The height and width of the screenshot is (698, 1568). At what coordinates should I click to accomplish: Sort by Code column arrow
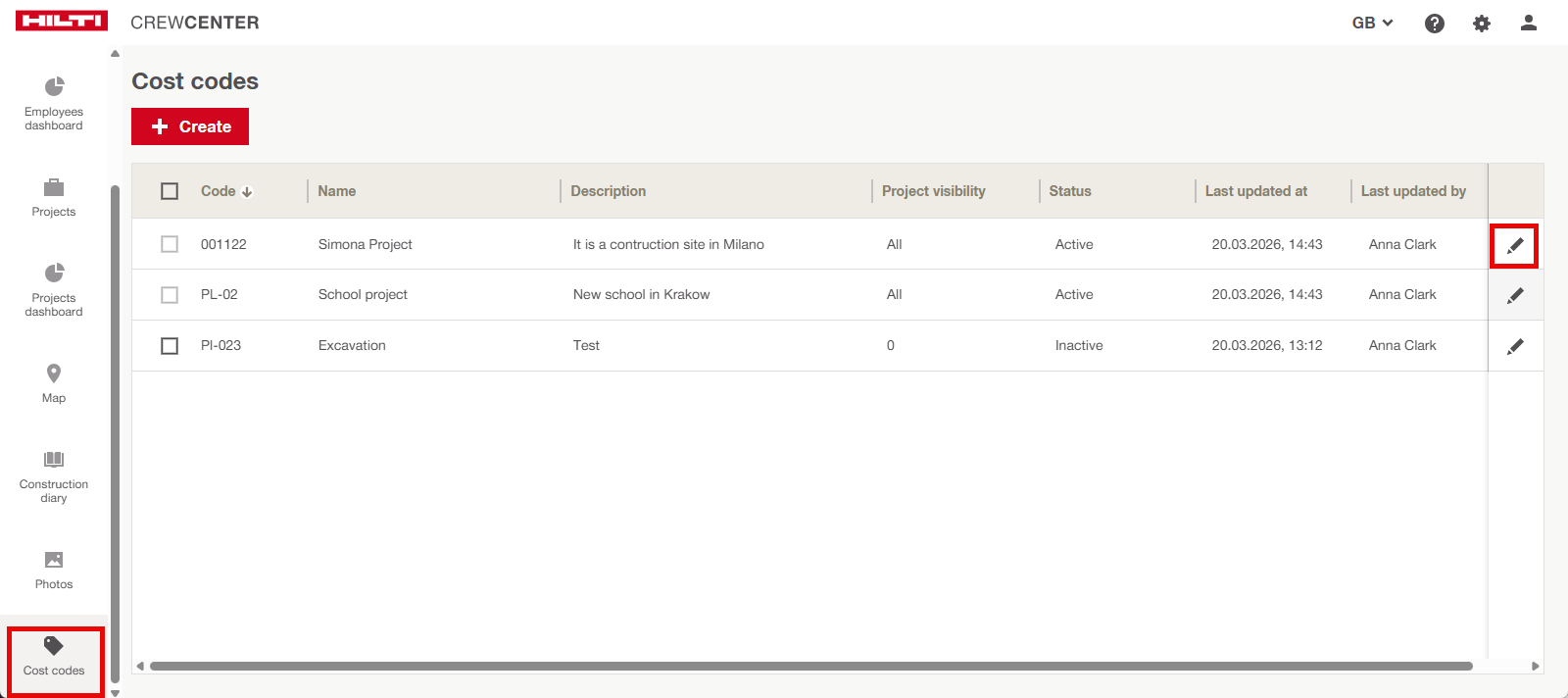pyautogui.click(x=247, y=192)
